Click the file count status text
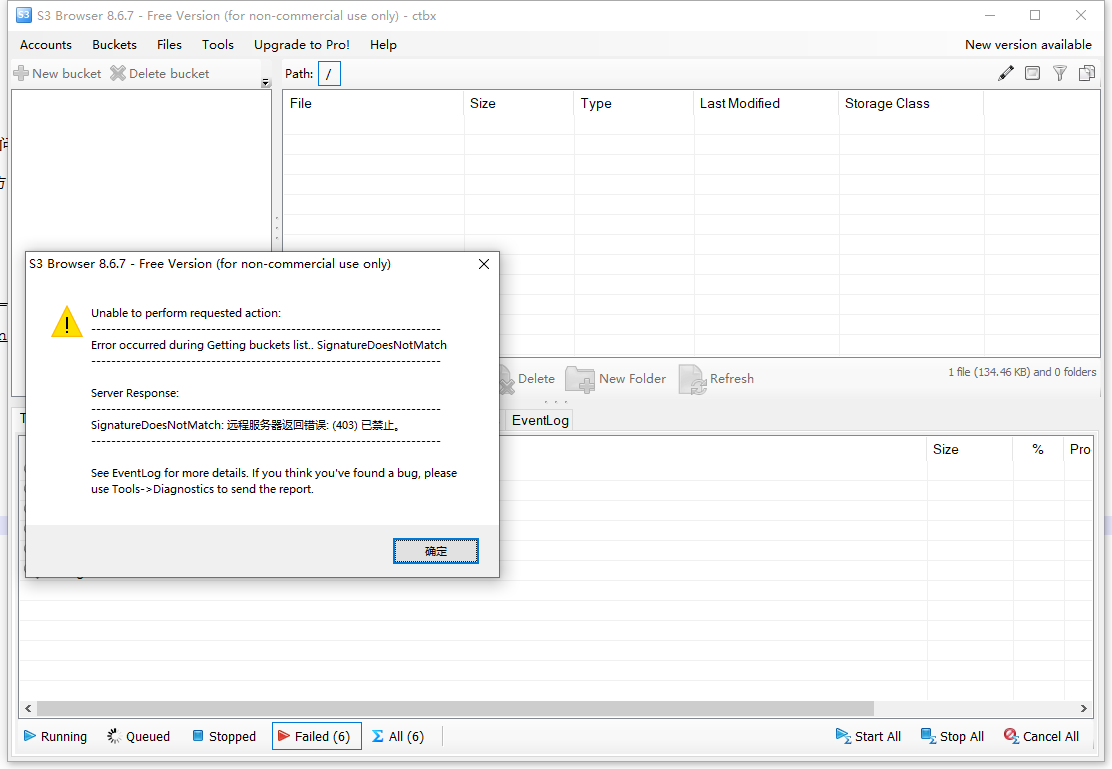Image resolution: width=1112 pixels, height=769 pixels. pyautogui.click(x=1022, y=372)
